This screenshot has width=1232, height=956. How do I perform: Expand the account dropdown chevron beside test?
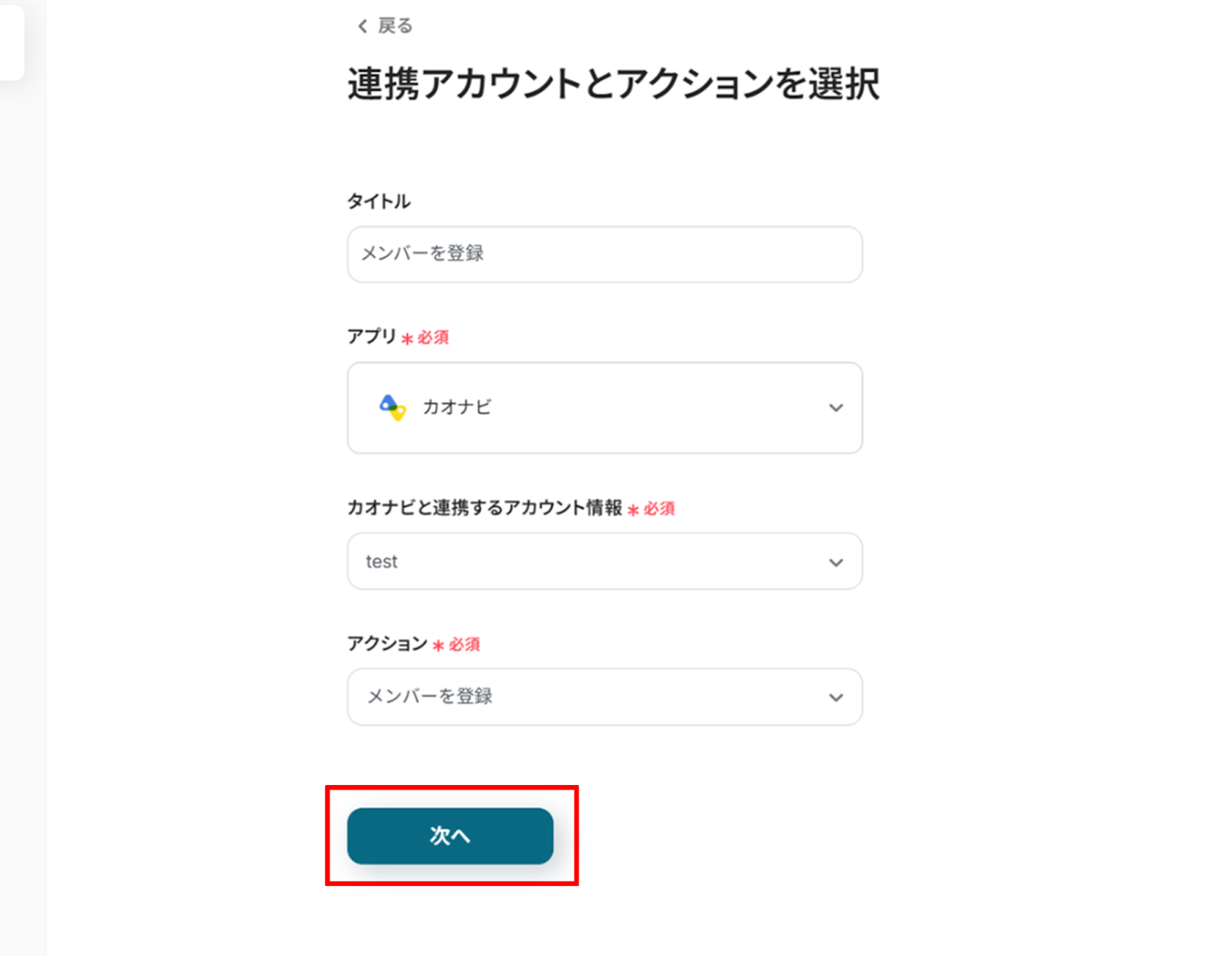835,562
